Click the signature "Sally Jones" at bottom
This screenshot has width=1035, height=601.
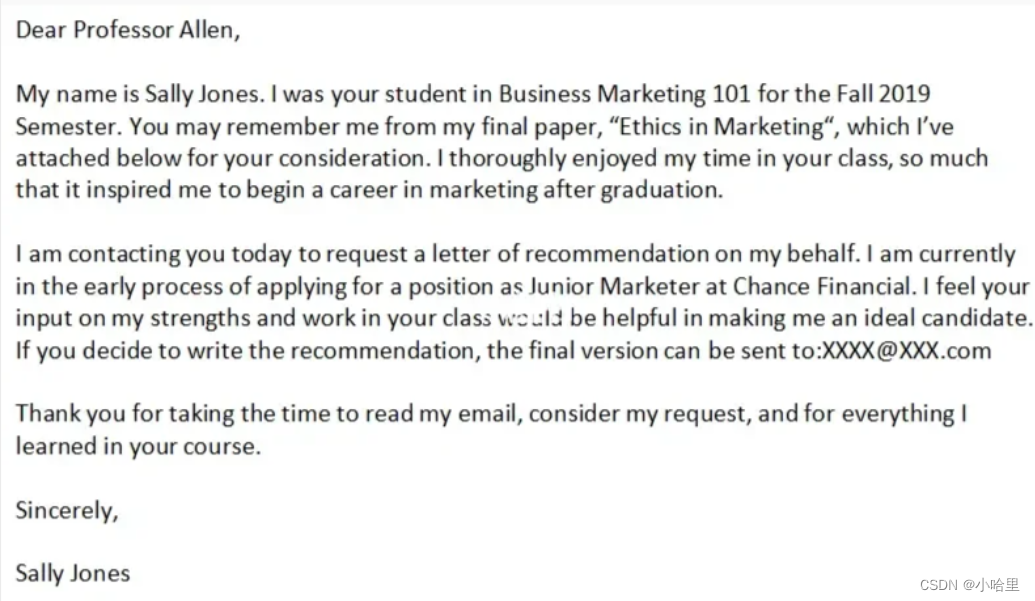pos(73,573)
